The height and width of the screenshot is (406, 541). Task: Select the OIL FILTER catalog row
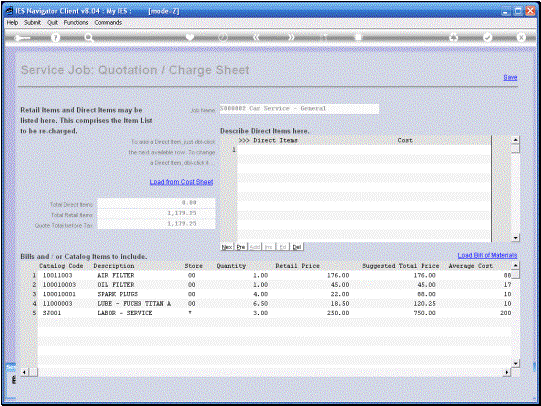[273, 285]
